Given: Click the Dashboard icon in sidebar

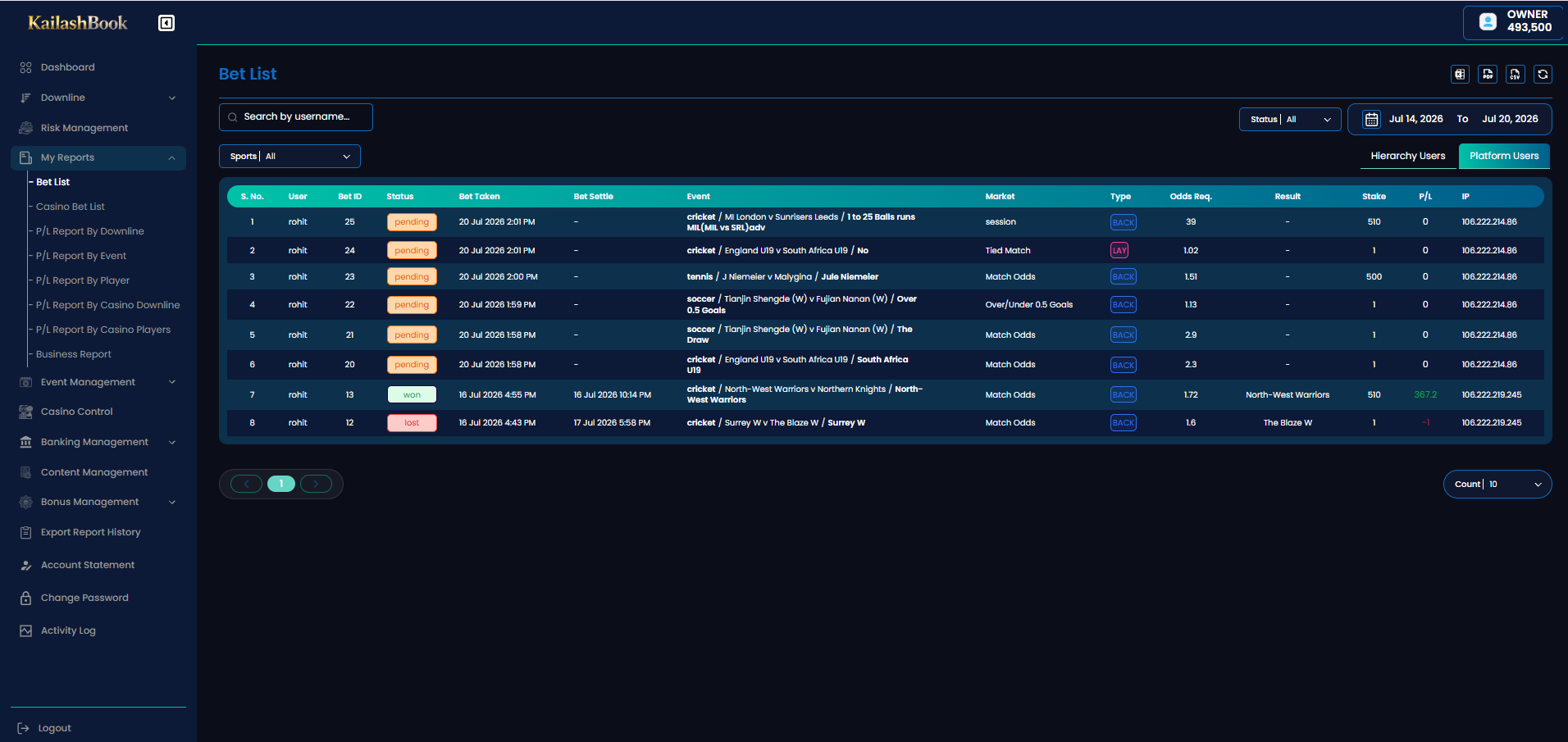Looking at the screenshot, I should tap(25, 67).
